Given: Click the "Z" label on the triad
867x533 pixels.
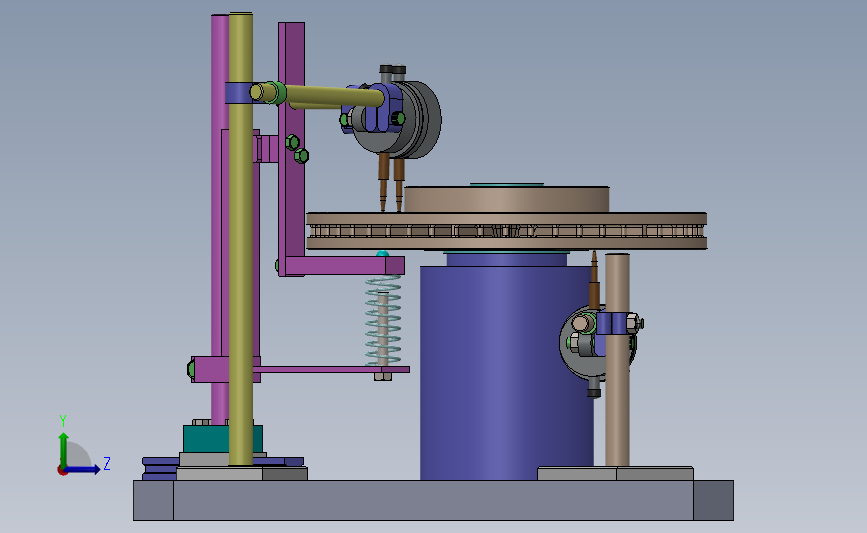Looking at the screenshot, I should pos(107,463).
